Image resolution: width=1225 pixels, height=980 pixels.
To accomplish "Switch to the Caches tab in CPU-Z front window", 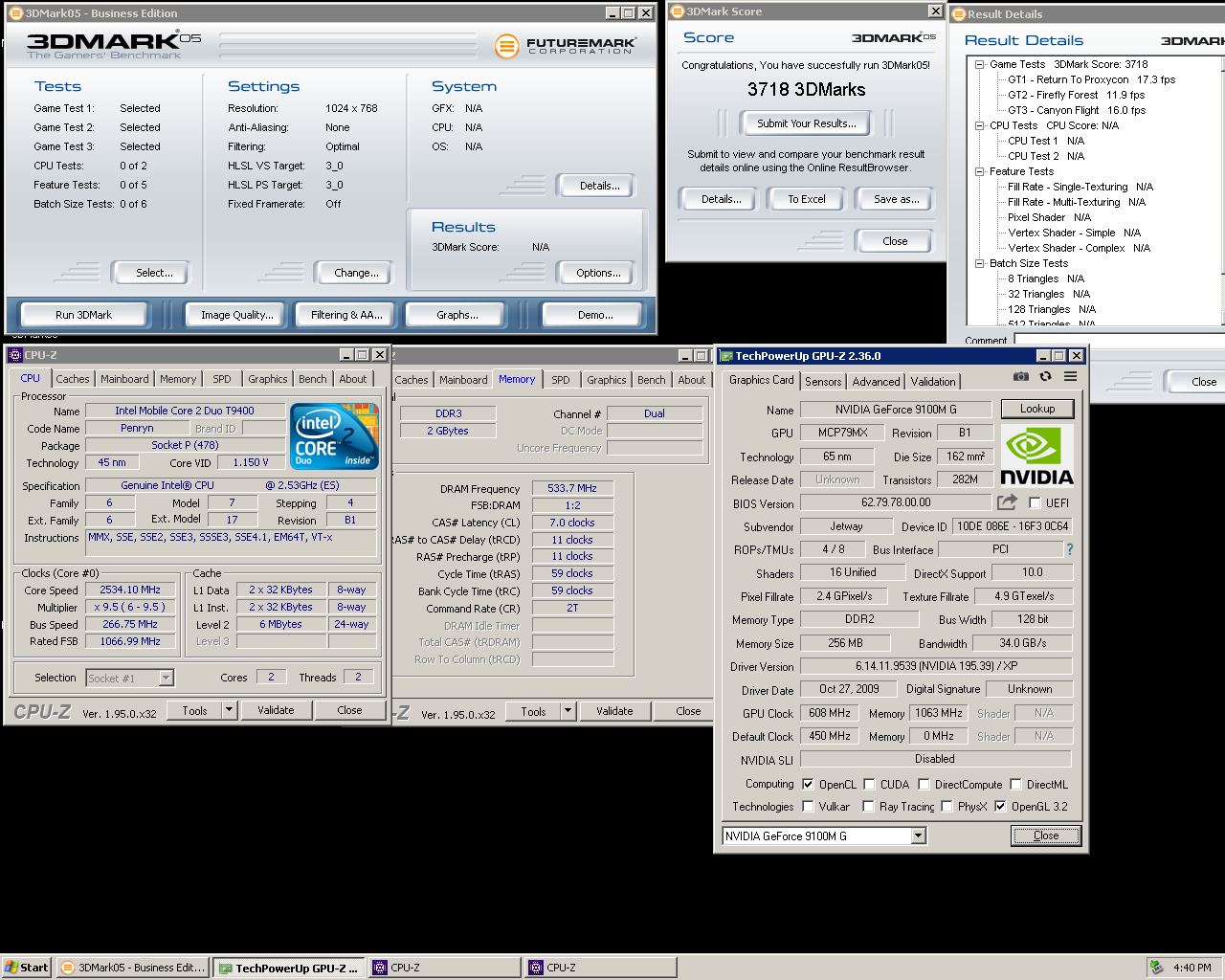I will (72, 379).
